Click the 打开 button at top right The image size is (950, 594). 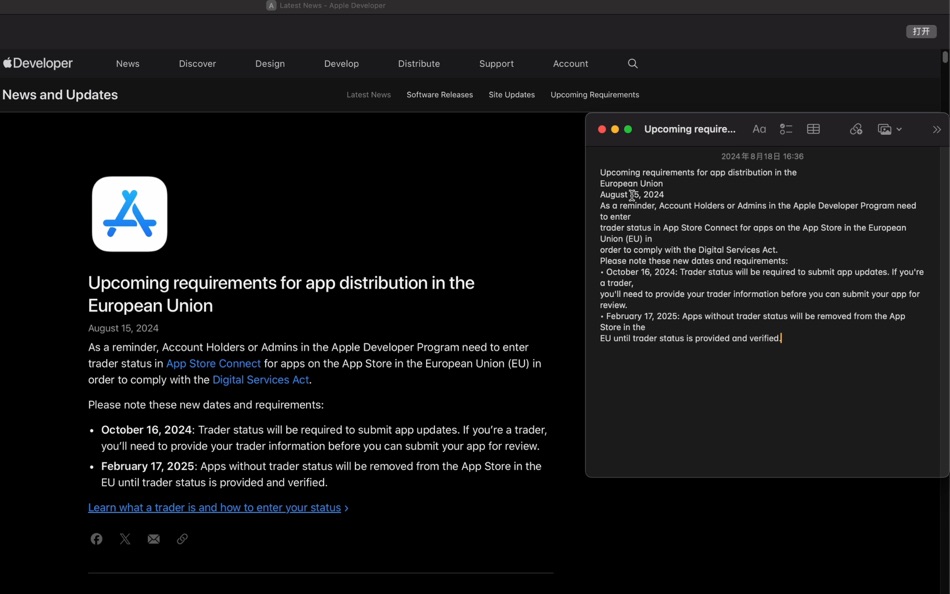(921, 32)
